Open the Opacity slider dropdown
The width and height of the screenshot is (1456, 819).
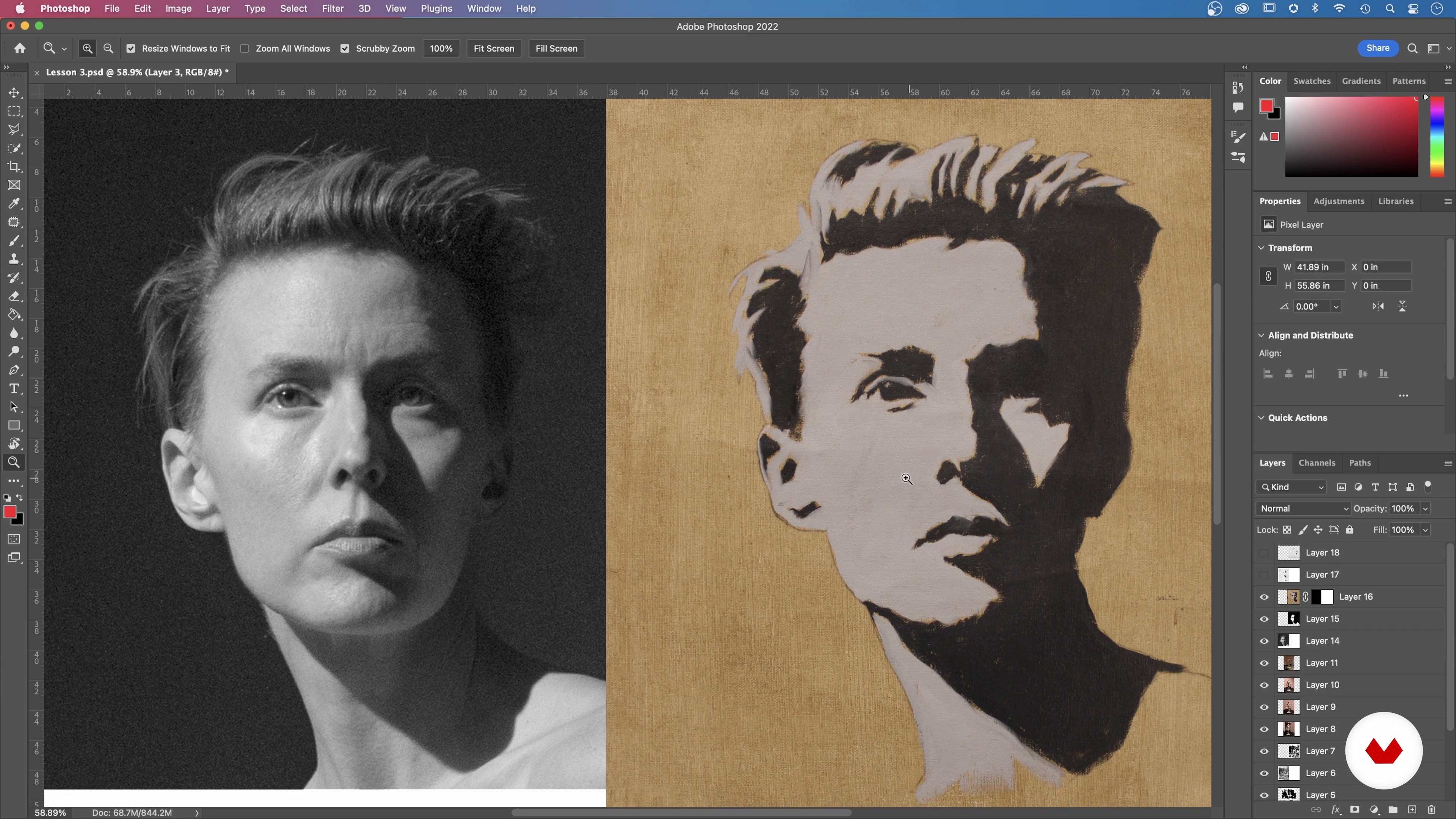[x=1425, y=509]
